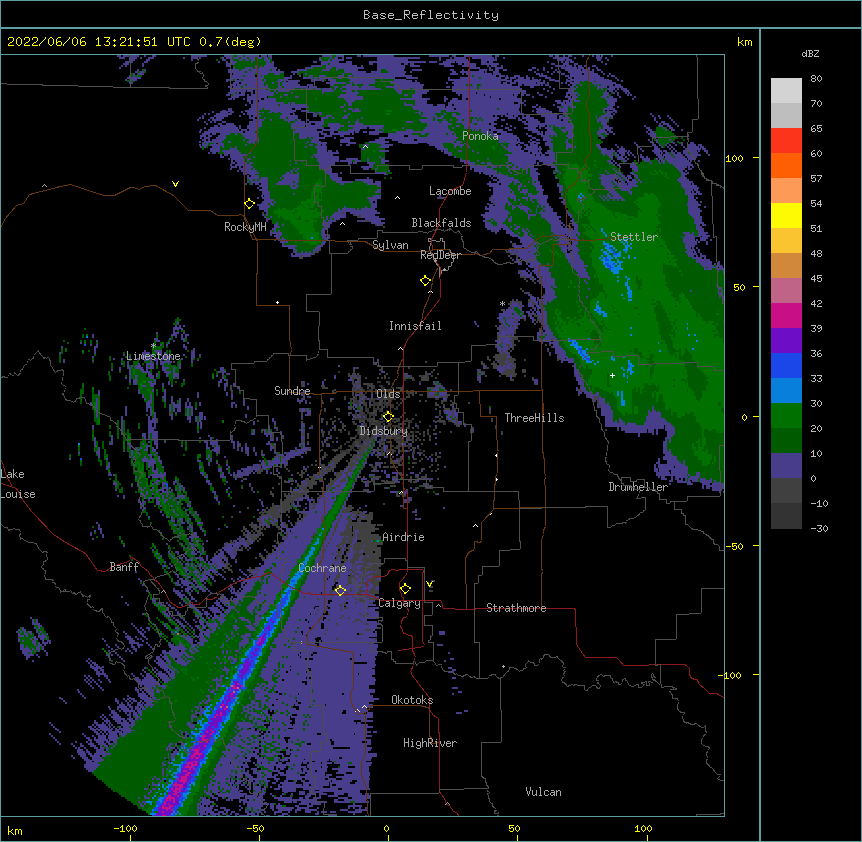Select the Sylvan label

point(390,245)
